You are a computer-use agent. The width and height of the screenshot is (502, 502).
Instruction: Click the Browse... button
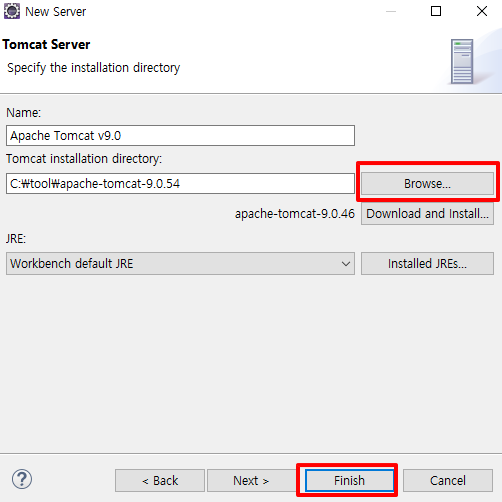427,183
